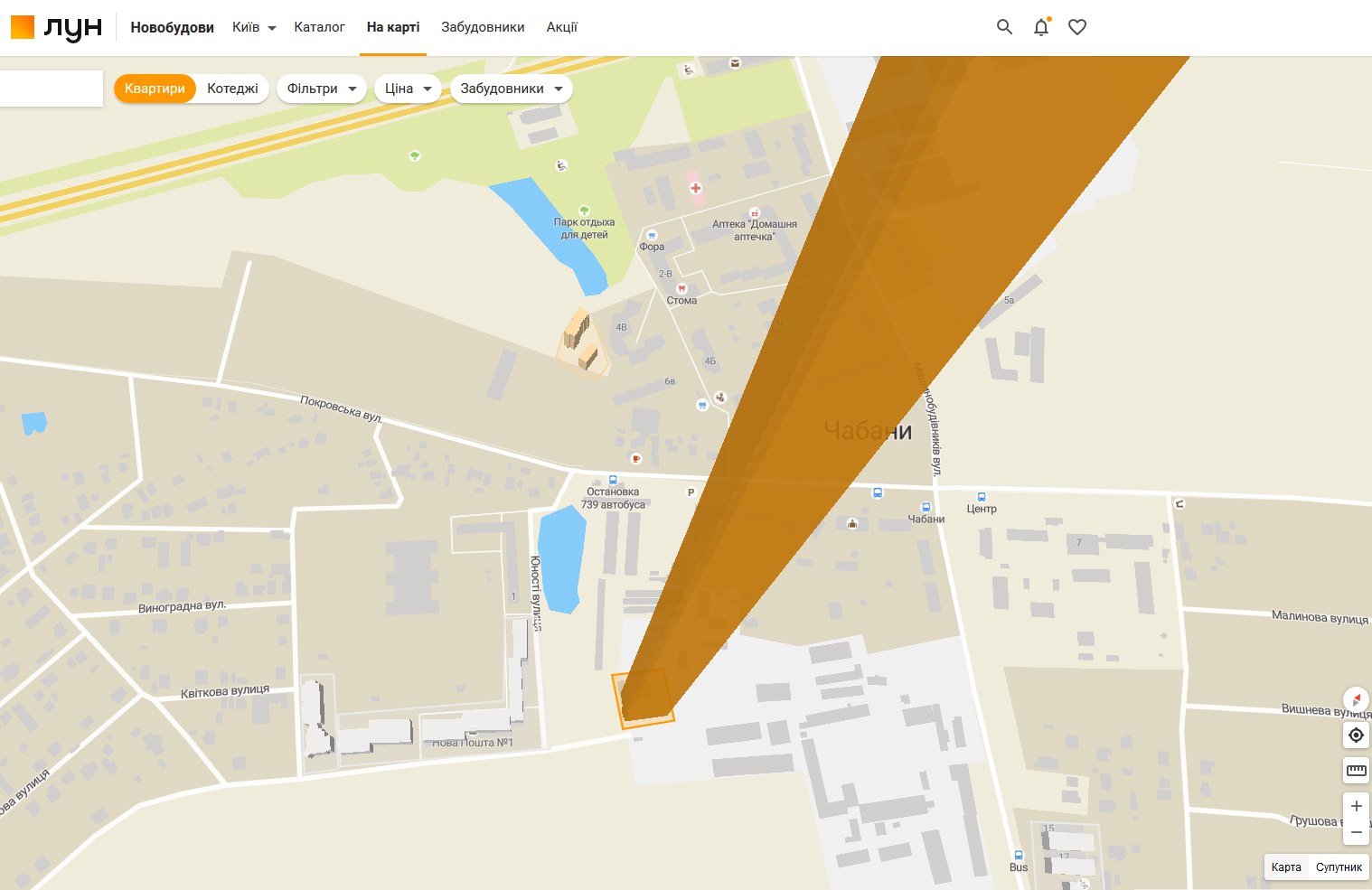Viewport: 1372px width, 890px height.
Task: Click the coffee cup marker
Action: click(x=635, y=458)
